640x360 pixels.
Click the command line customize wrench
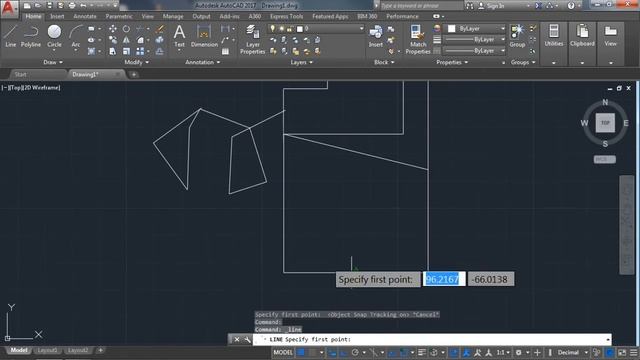[x=247, y=339]
